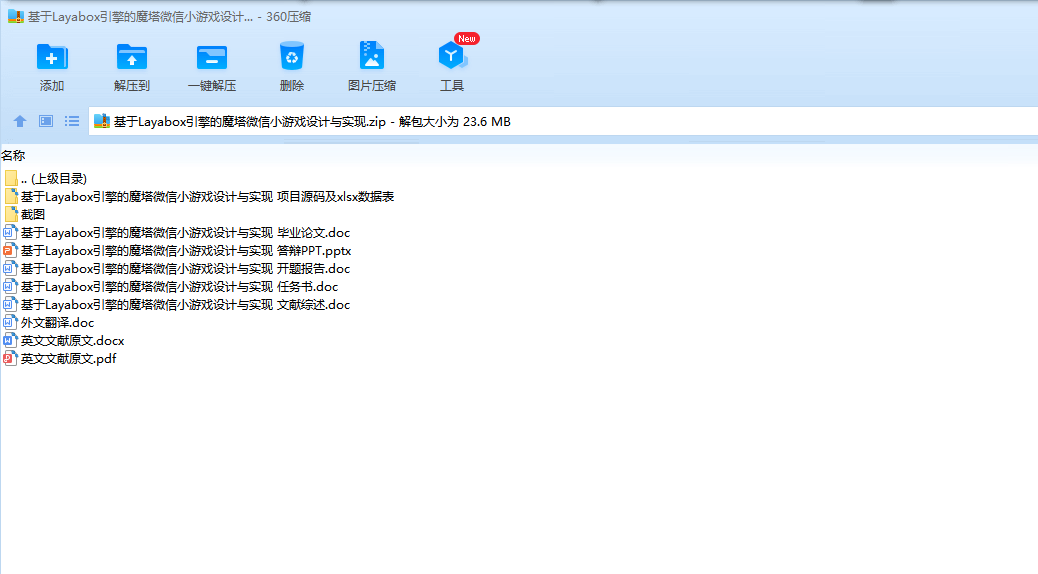Click the 截图 folder icon

(11, 215)
